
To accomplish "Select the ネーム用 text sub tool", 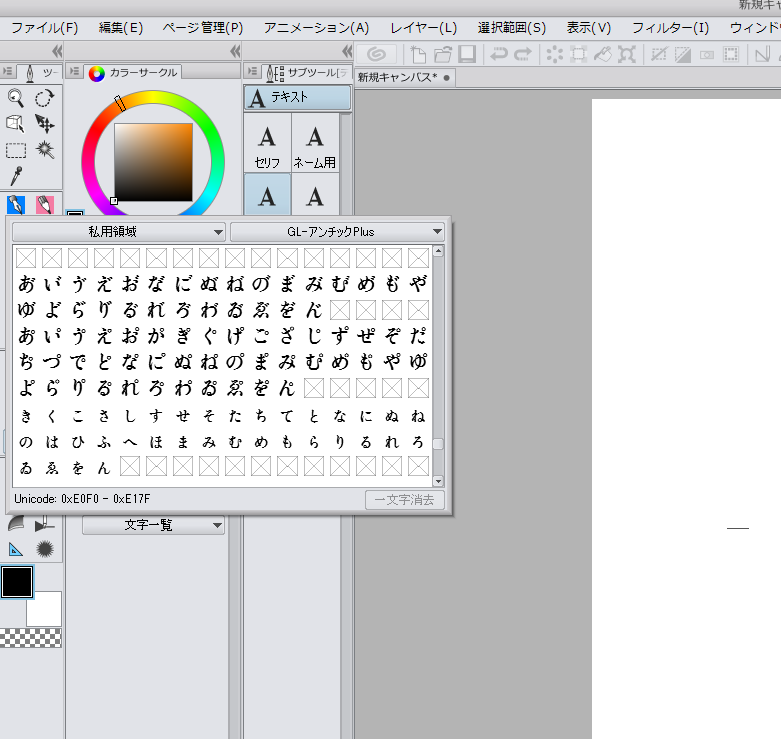I will tap(314, 144).
